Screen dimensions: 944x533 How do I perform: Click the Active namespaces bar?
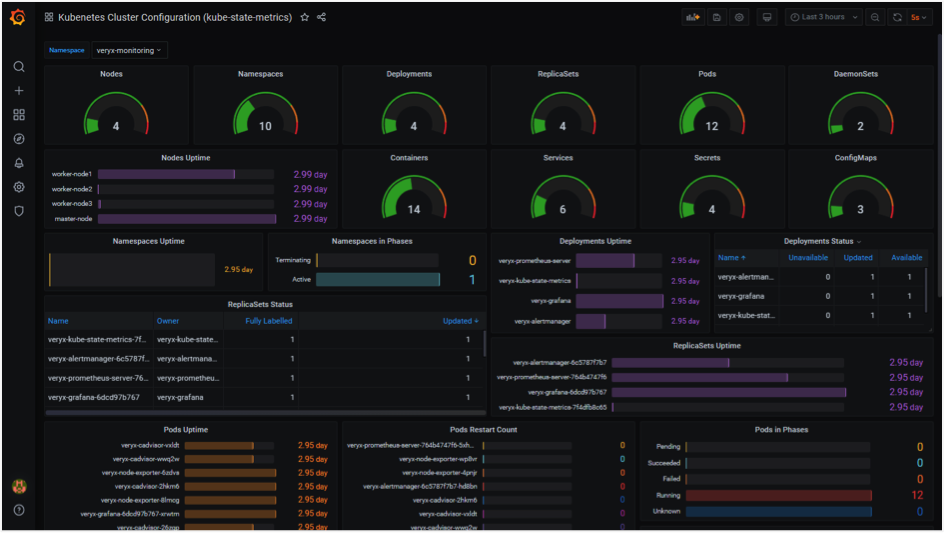click(378, 279)
